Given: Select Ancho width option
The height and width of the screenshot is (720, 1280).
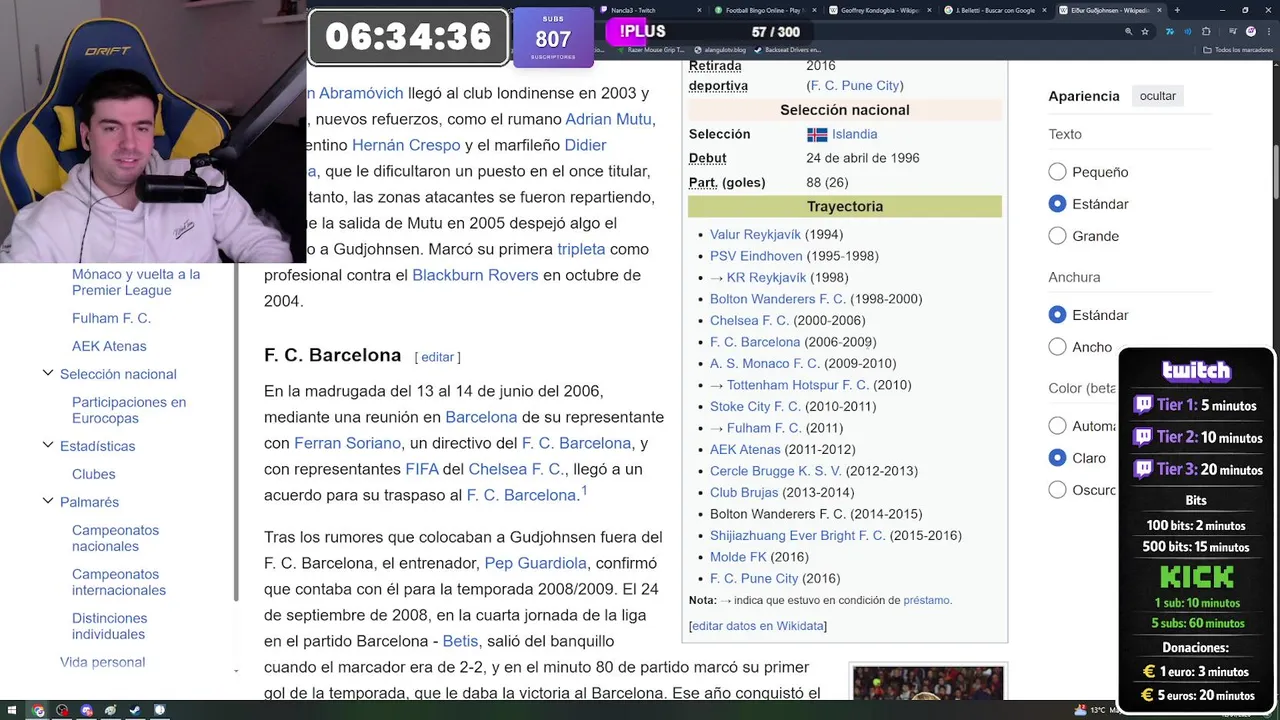Looking at the screenshot, I should pos(1057,347).
